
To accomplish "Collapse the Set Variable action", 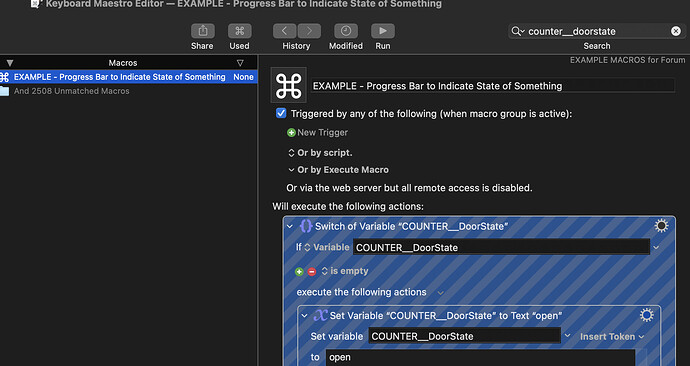I will [304, 316].
